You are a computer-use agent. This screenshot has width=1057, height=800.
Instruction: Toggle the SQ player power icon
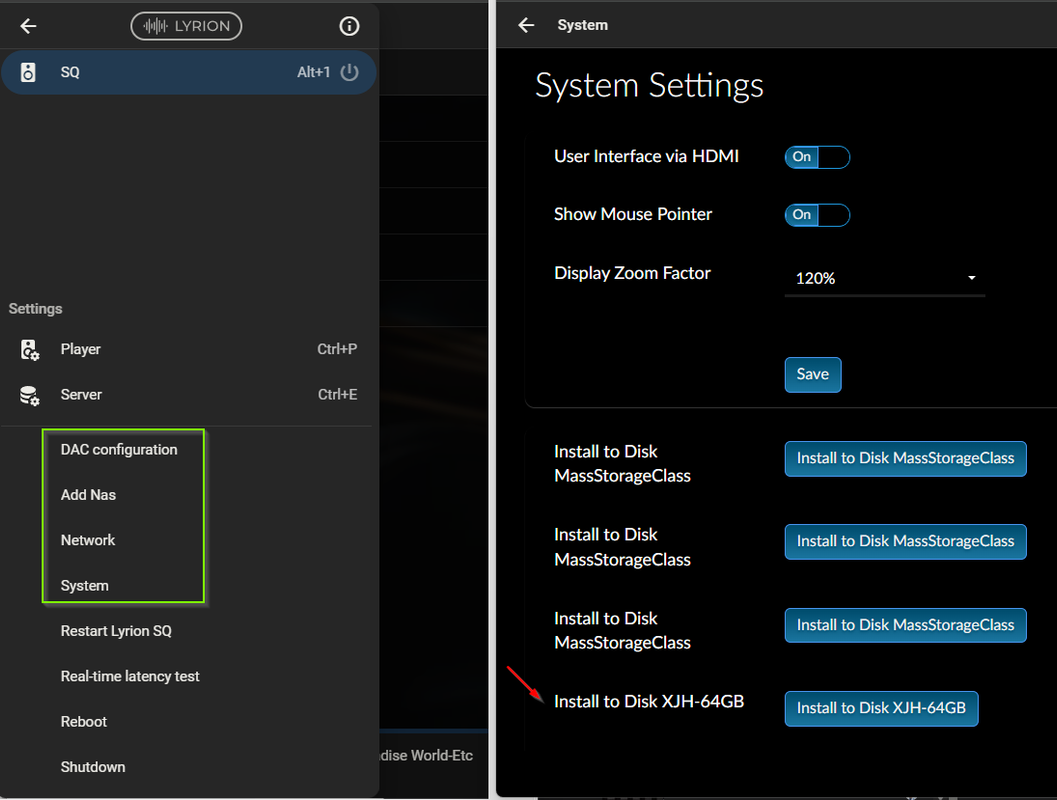pos(349,72)
